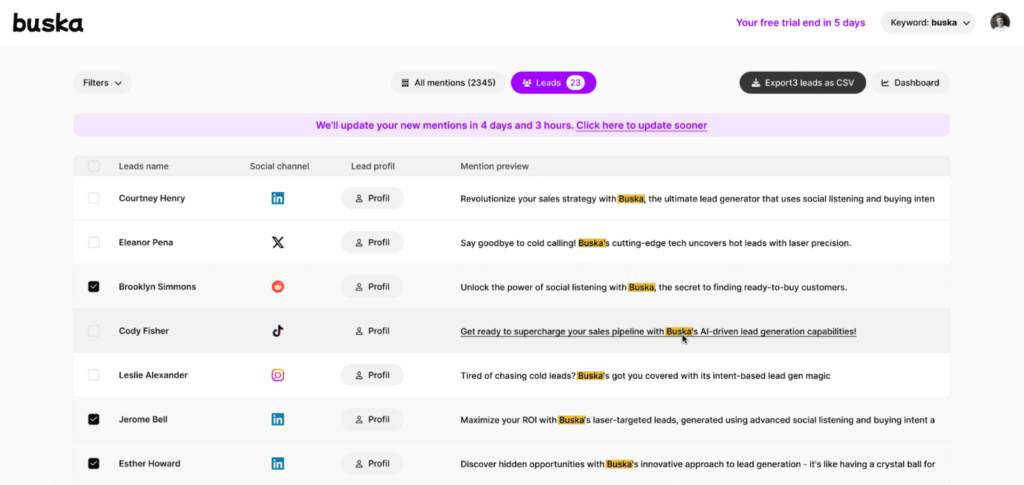Check the Eleanor Pena row checkbox
This screenshot has width=1024, height=485.
93,242
